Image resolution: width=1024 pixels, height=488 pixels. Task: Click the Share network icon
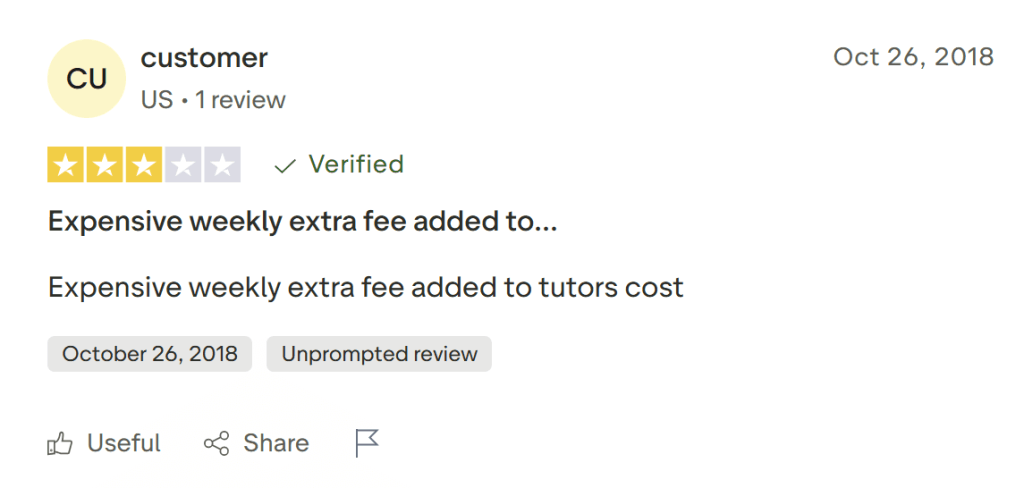coord(216,444)
